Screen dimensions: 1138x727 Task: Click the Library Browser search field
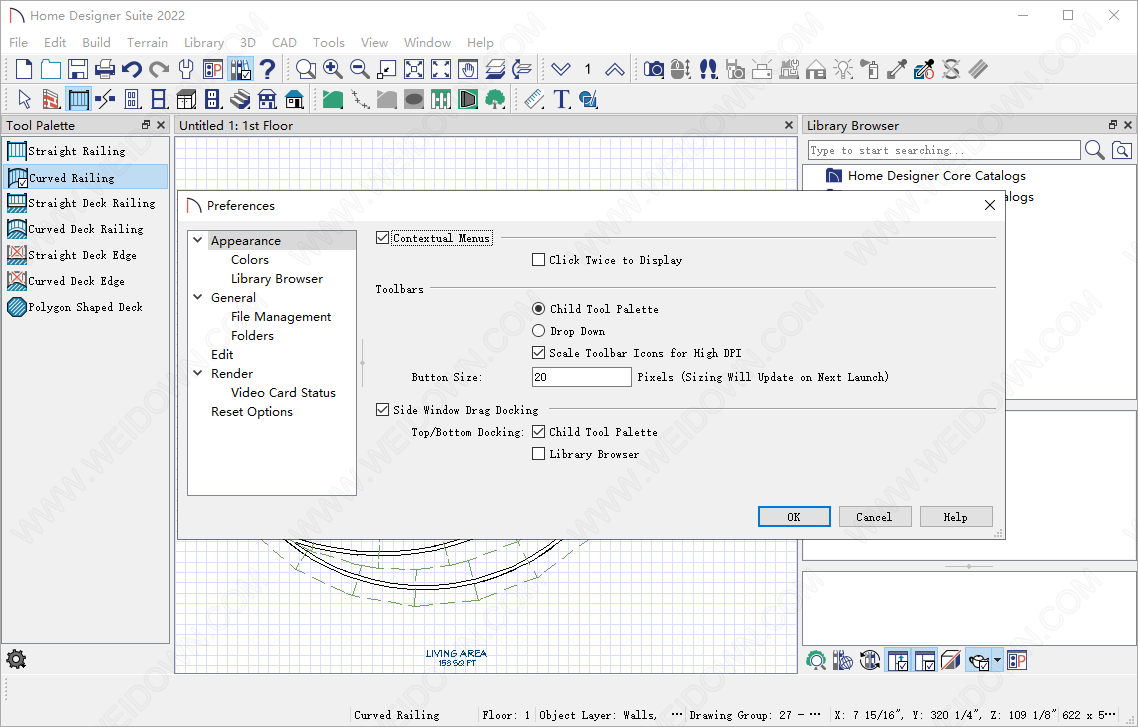pos(944,150)
